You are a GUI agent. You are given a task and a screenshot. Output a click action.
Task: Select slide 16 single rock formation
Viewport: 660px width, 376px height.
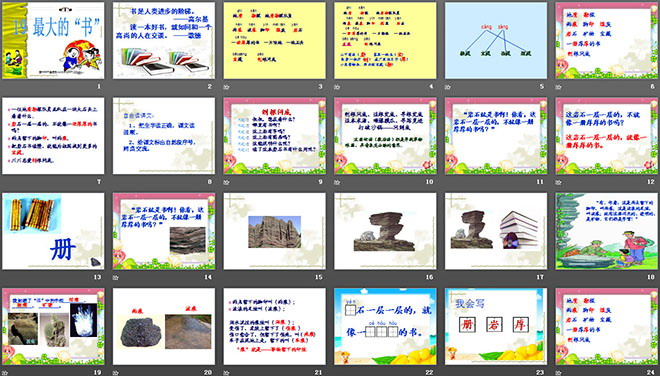point(385,231)
